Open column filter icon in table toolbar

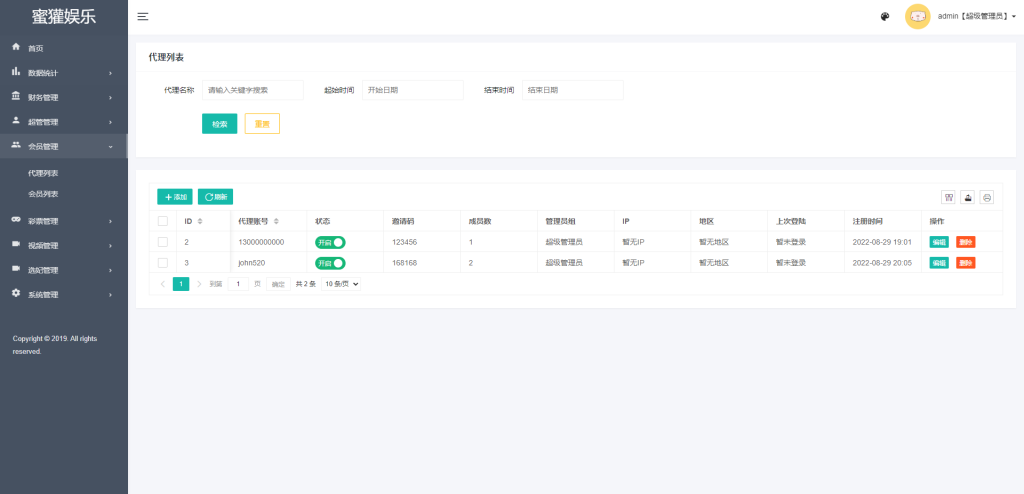(x=948, y=197)
